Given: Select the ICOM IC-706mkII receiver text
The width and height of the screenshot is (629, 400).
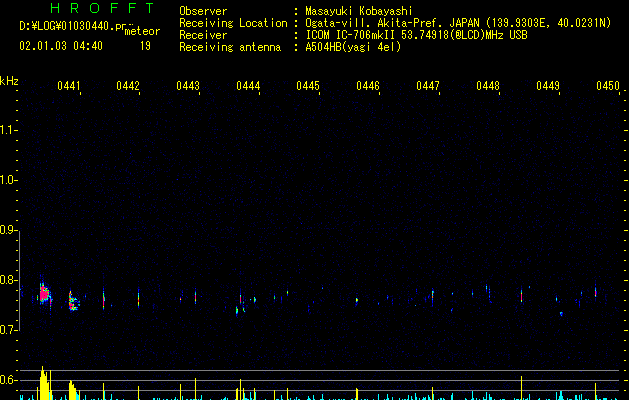Looking at the screenshot, I should tap(416, 35).
